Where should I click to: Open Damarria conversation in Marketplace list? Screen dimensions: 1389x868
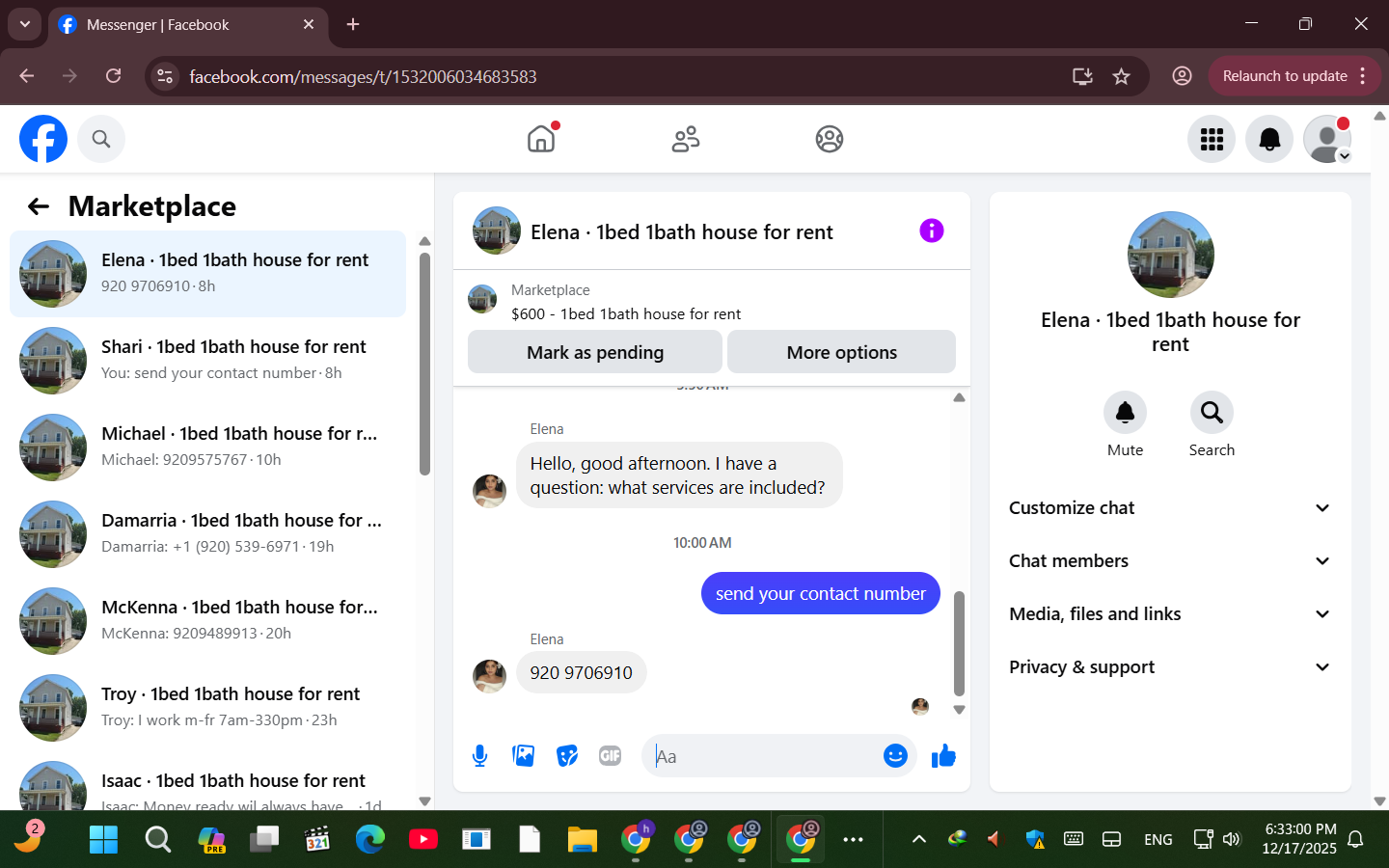tap(207, 534)
